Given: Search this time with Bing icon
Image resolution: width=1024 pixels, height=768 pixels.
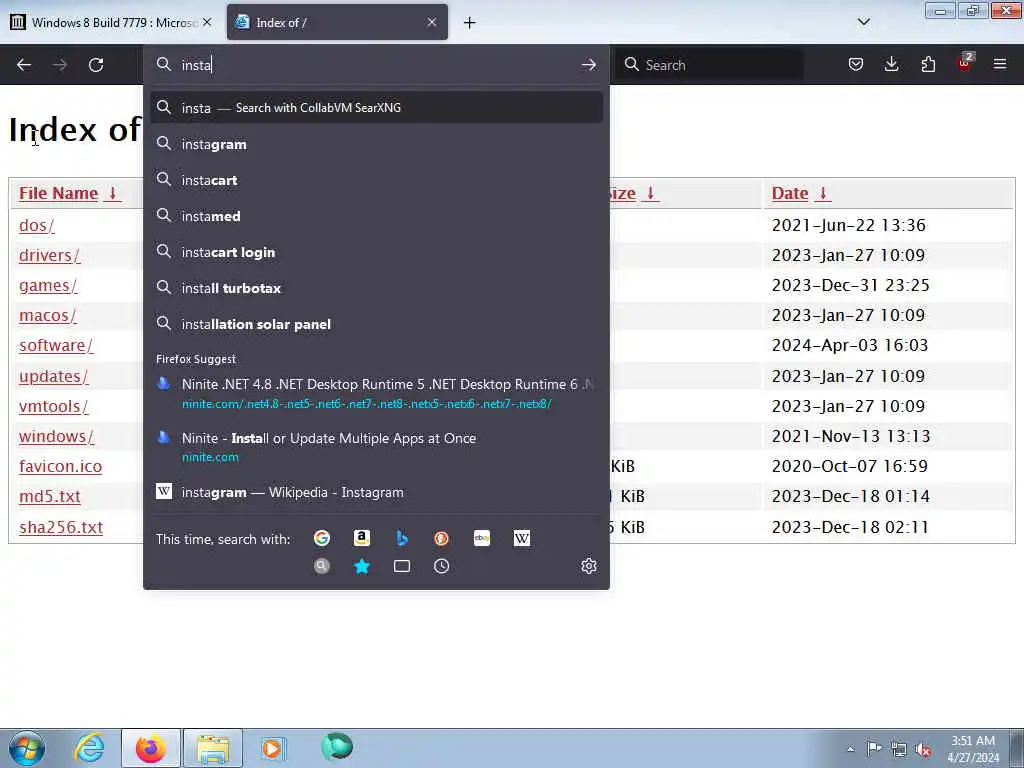Looking at the screenshot, I should click(402, 538).
